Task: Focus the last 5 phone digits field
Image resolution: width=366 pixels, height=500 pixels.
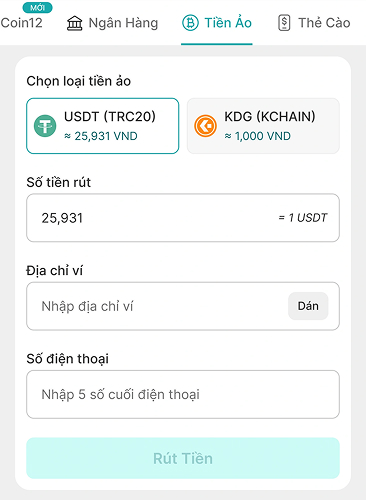Action: pos(183,394)
